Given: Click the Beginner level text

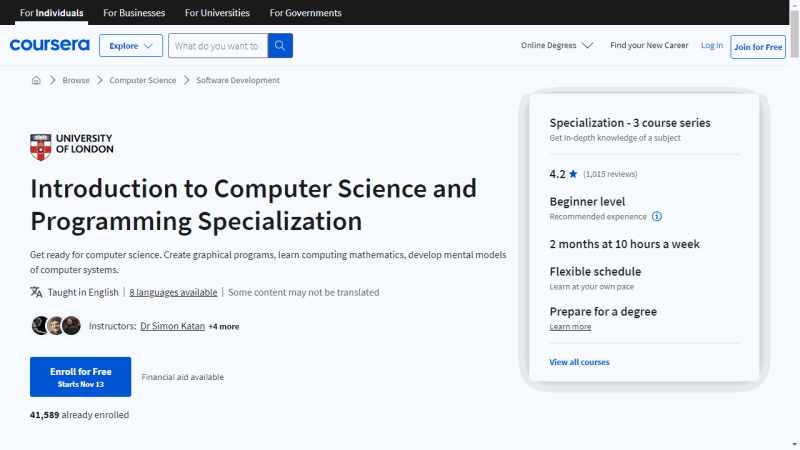Looking at the screenshot, I should pos(587,202).
